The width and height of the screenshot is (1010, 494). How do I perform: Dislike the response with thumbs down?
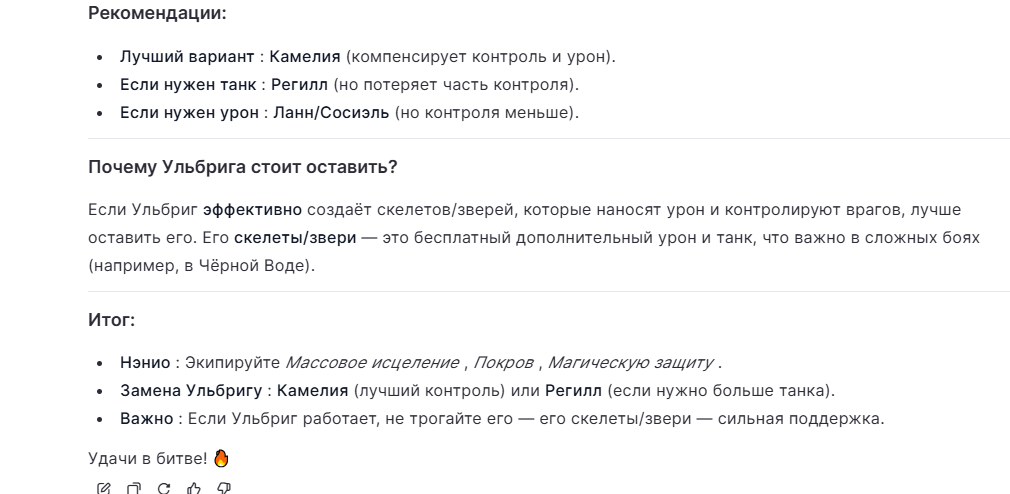[x=224, y=489]
